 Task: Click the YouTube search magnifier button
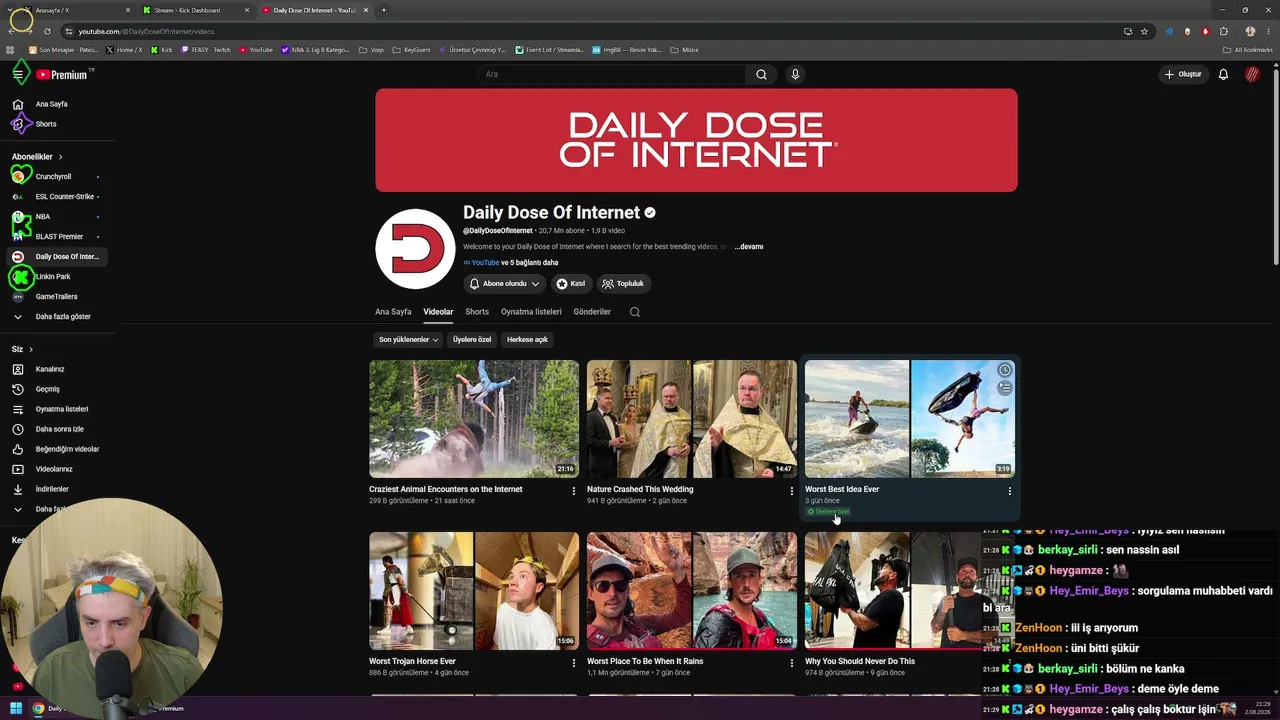click(761, 74)
